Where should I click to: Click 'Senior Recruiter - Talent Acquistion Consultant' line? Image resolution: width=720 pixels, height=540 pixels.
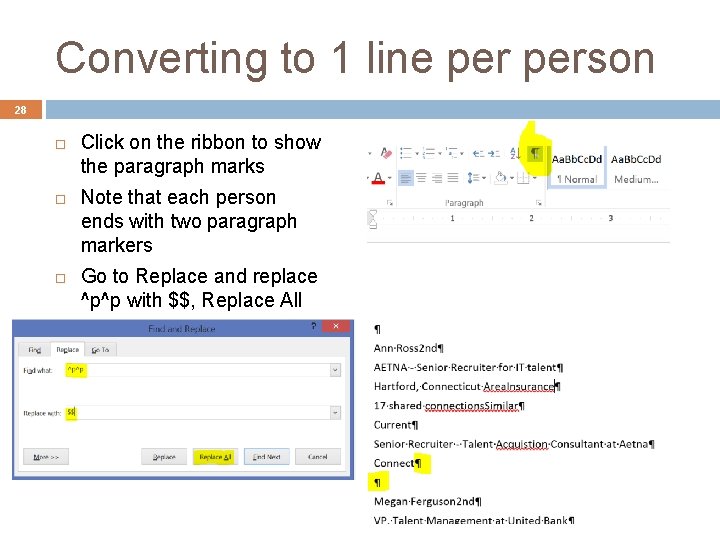click(x=514, y=444)
